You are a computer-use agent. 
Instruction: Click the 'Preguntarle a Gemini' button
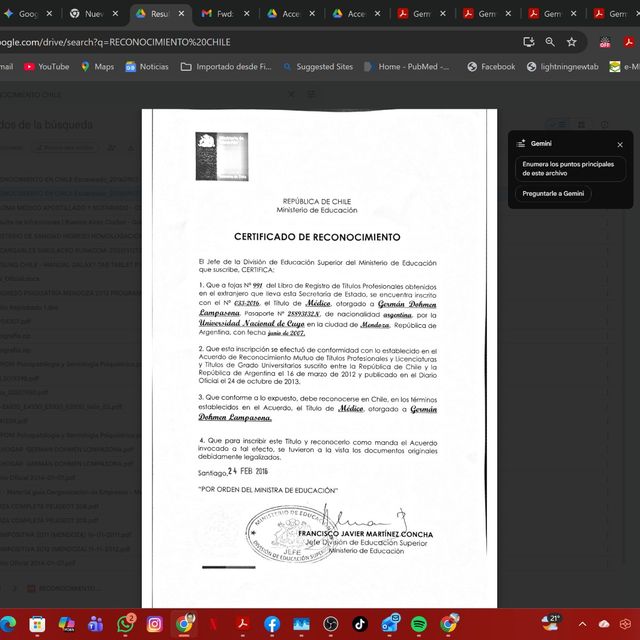[x=553, y=193]
